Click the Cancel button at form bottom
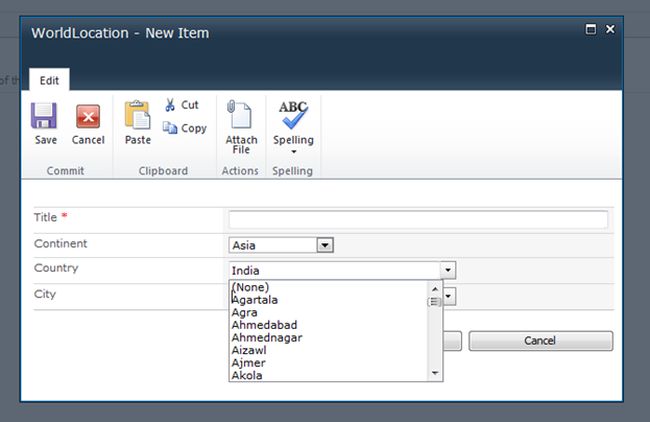The width and height of the screenshot is (650, 422). (x=540, y=341)
